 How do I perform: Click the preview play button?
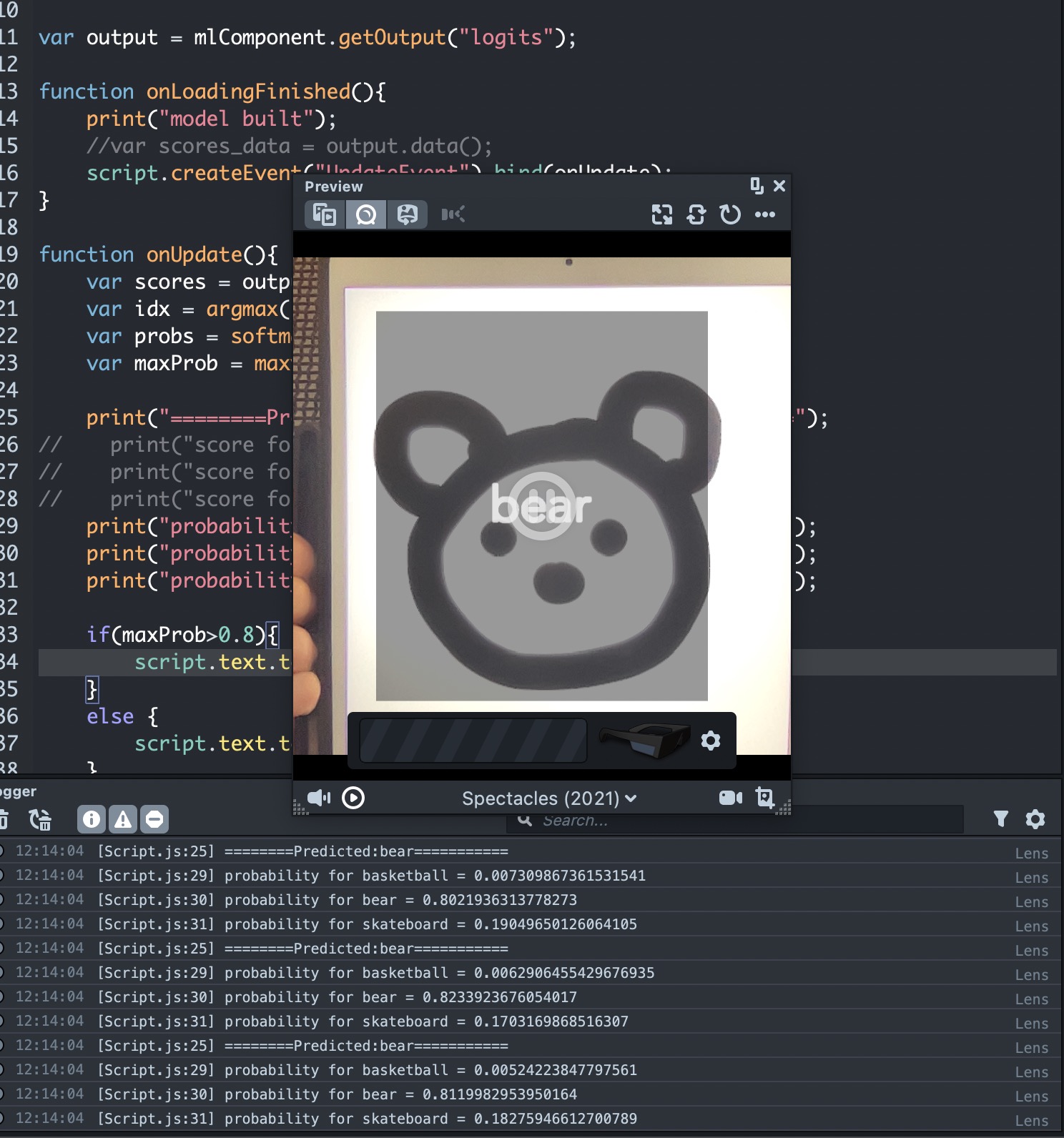353,798
